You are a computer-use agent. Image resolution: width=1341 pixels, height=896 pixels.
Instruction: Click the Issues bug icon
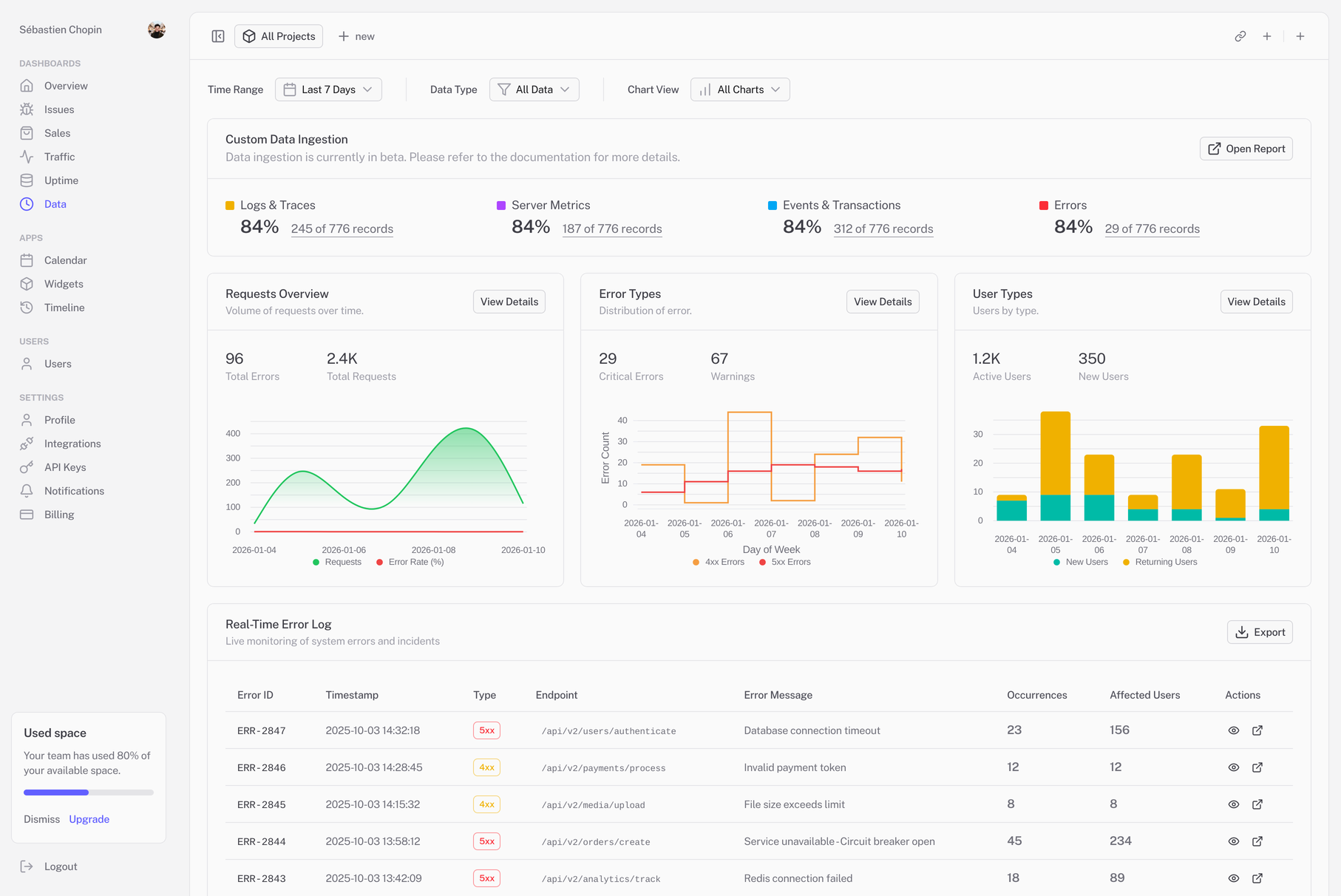click(27, 109)
